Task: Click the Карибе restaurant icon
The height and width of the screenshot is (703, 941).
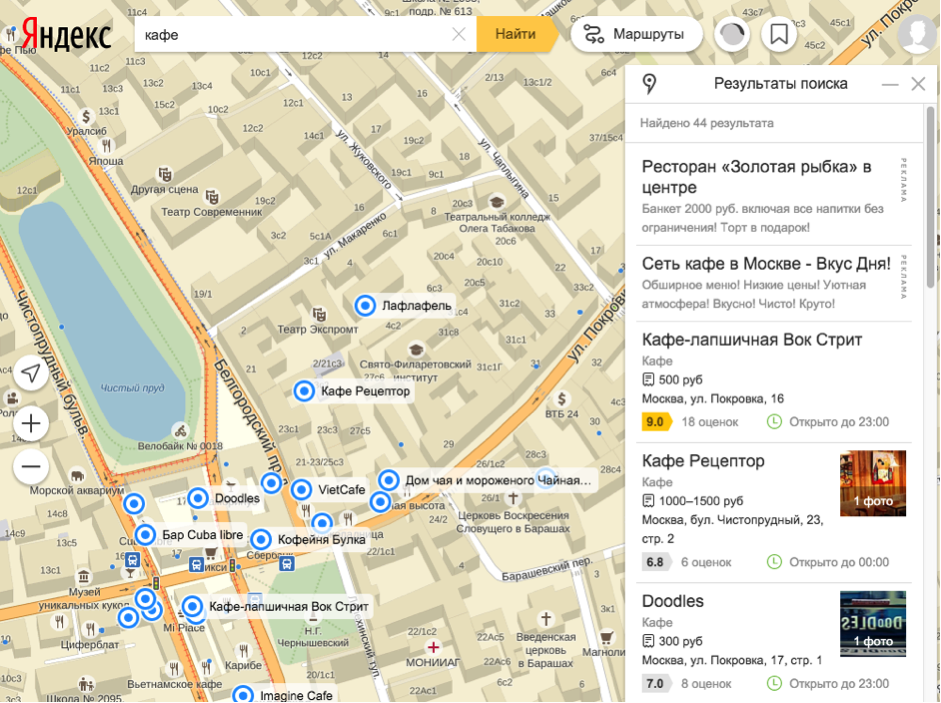Action: (243, 651)
